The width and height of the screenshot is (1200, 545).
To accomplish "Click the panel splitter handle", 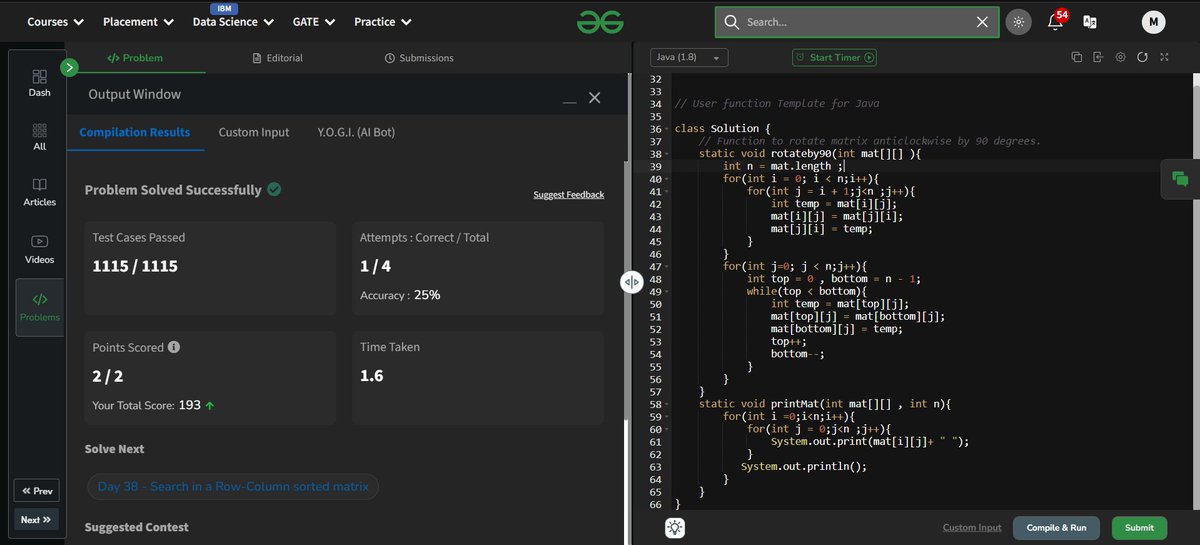I will point(631,282).
